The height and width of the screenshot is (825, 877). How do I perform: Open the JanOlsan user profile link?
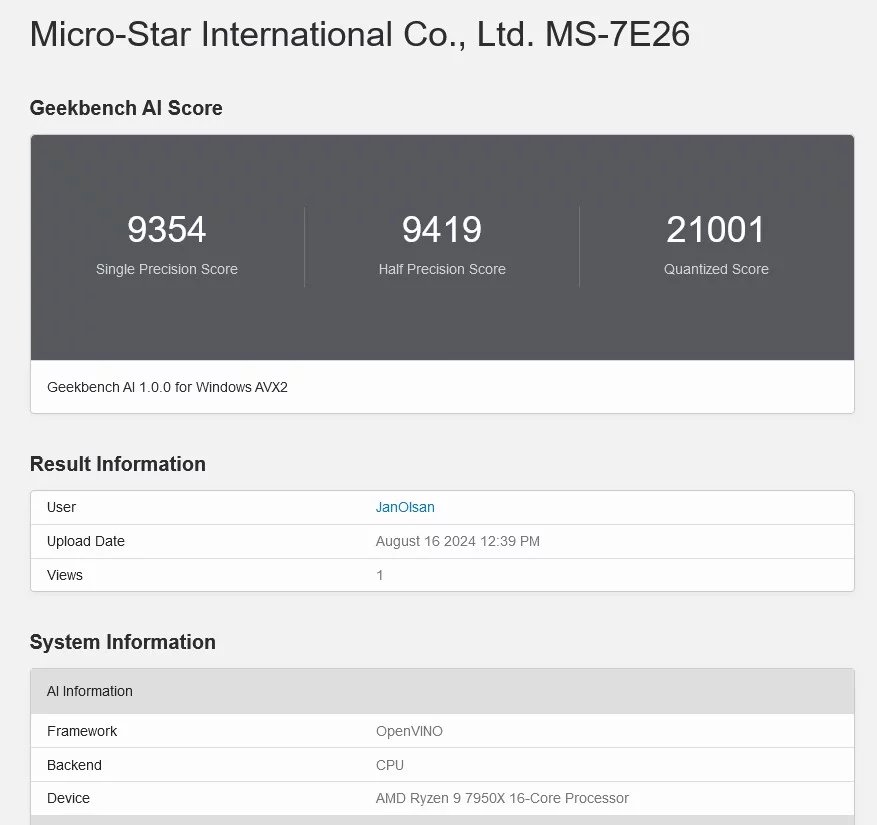[404, 507]
